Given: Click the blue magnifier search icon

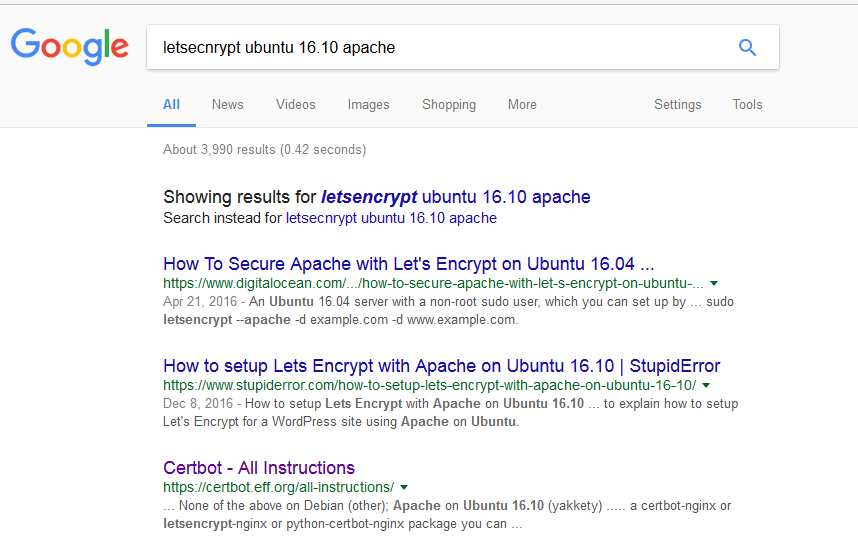Looking at the screenshot, I should click(x=747, y=48).
